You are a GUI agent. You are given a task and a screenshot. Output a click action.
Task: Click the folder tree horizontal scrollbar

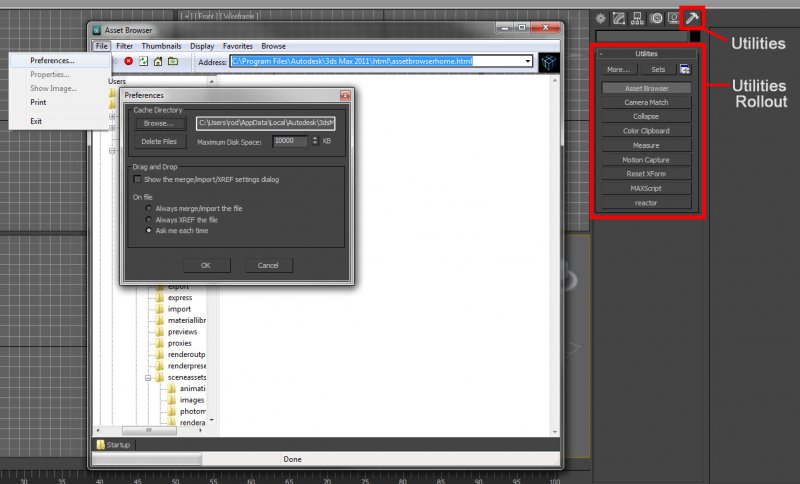(x=149, y=430)
